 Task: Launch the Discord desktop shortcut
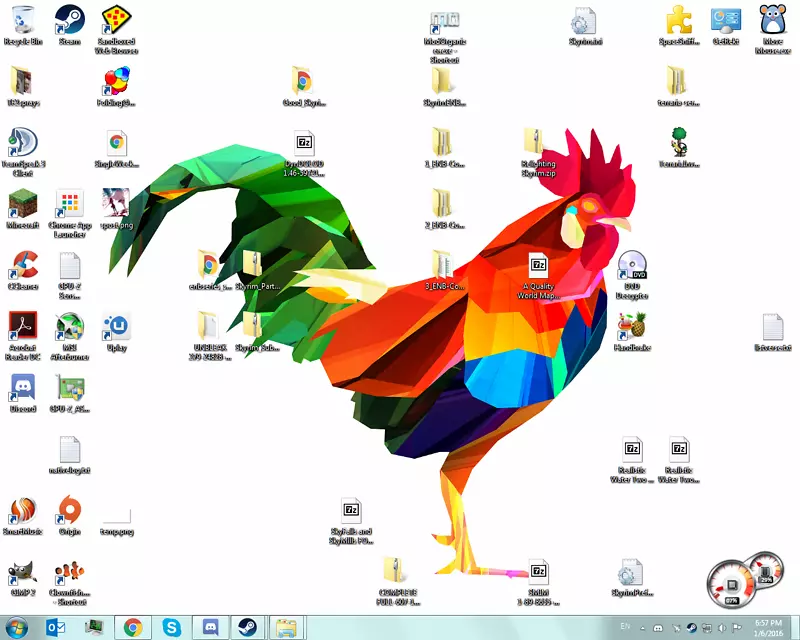pos(22,388)
